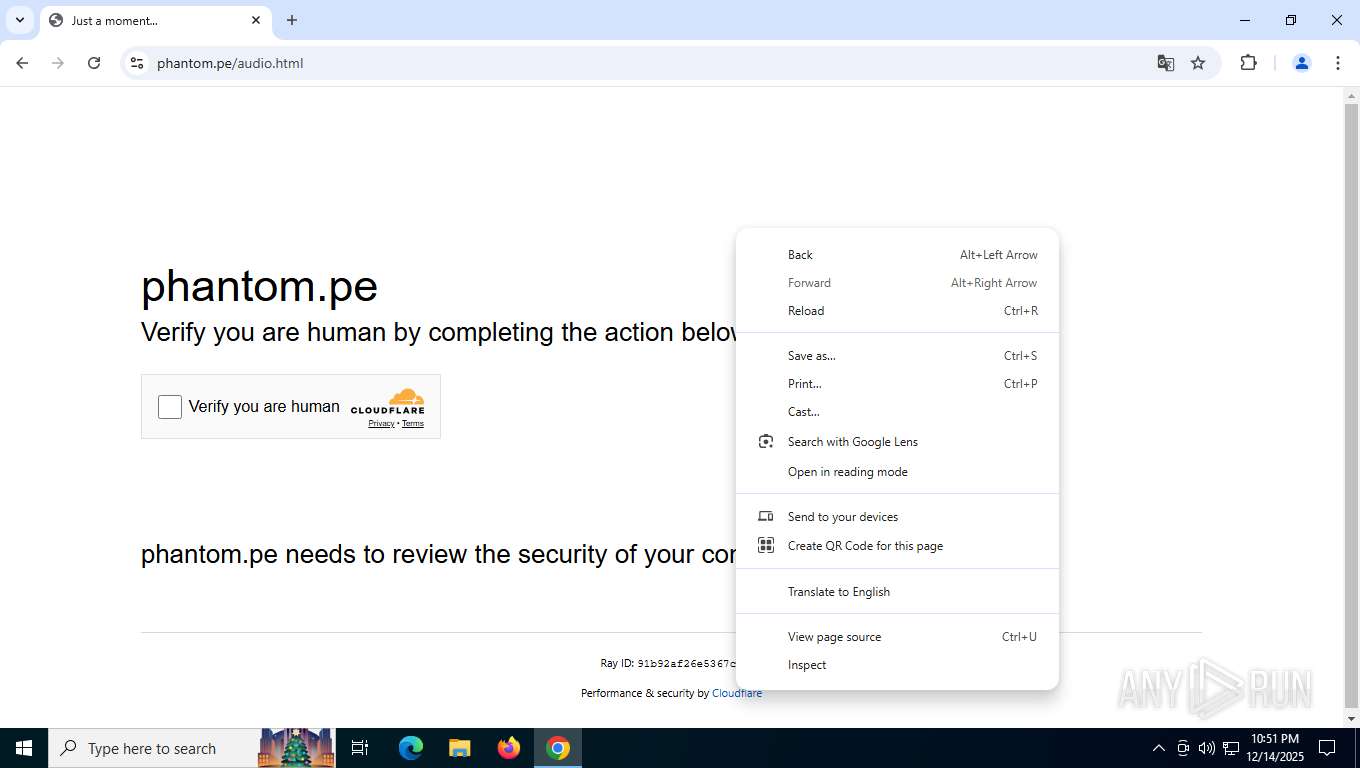
Task: Select 'Print...' in the context menu
Action: [x=897, y=384]
